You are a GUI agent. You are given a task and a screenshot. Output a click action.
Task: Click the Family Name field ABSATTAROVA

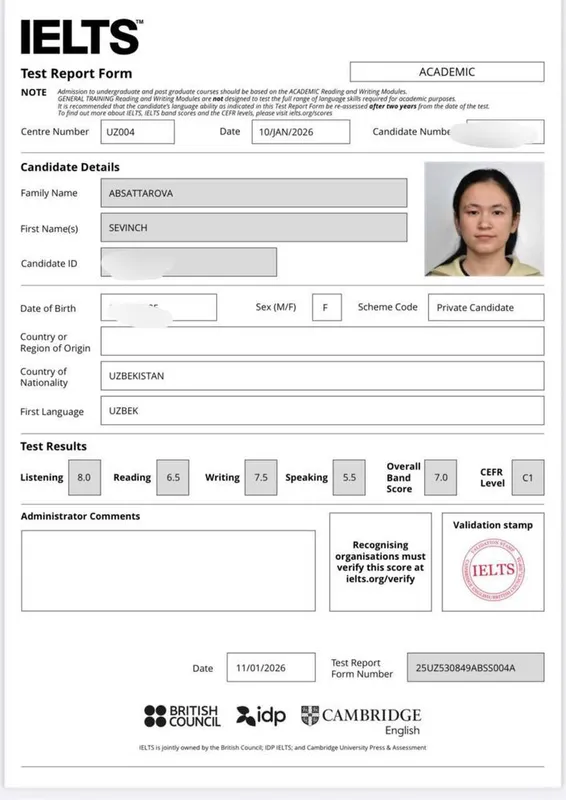[254, 193]
